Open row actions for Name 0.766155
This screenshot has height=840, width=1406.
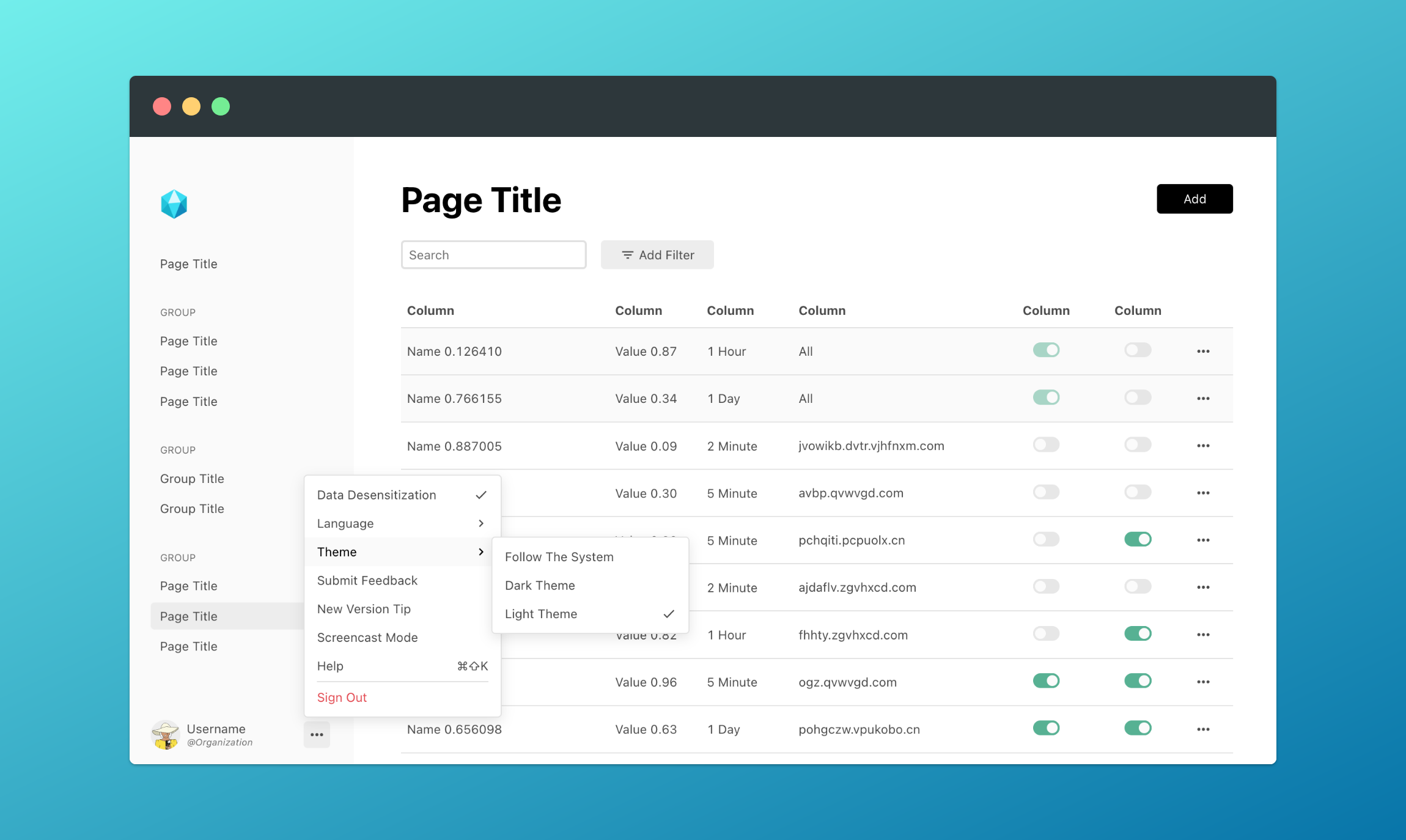(1203, 399)
